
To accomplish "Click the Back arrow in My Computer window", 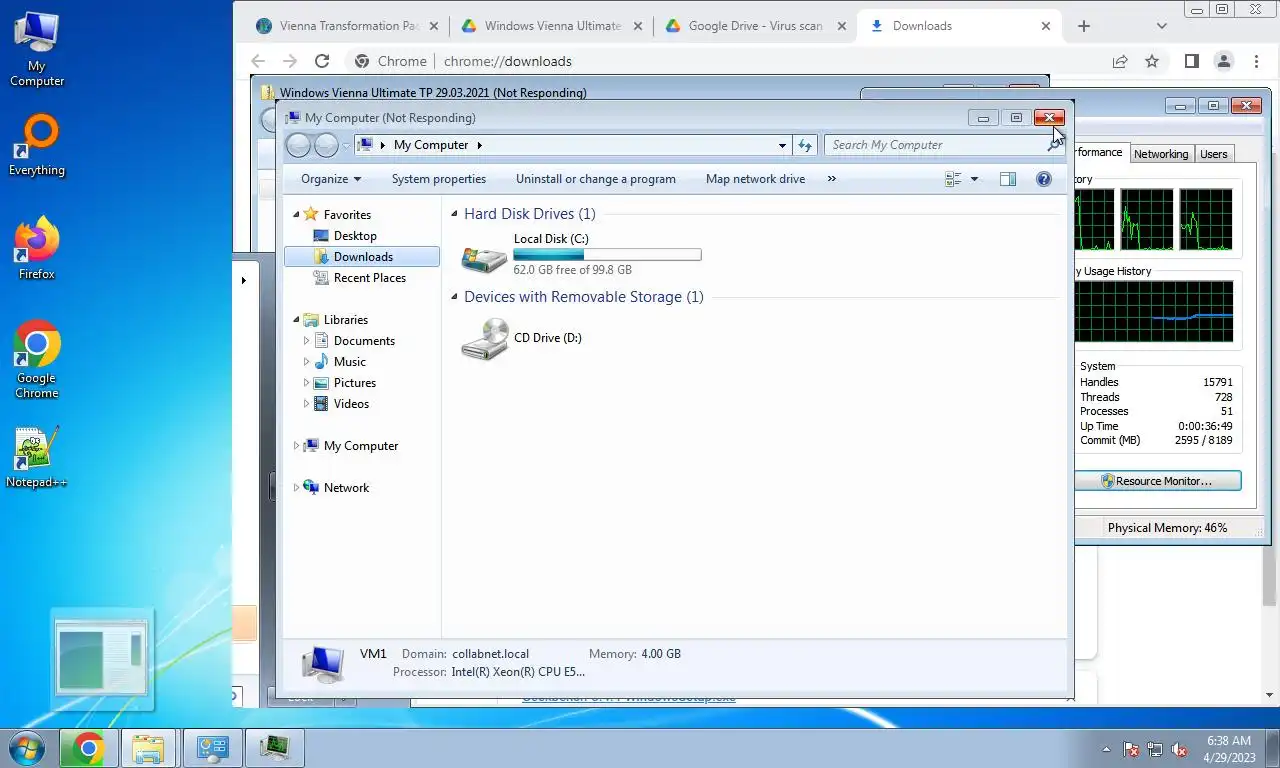I will (x=298, y=146).
